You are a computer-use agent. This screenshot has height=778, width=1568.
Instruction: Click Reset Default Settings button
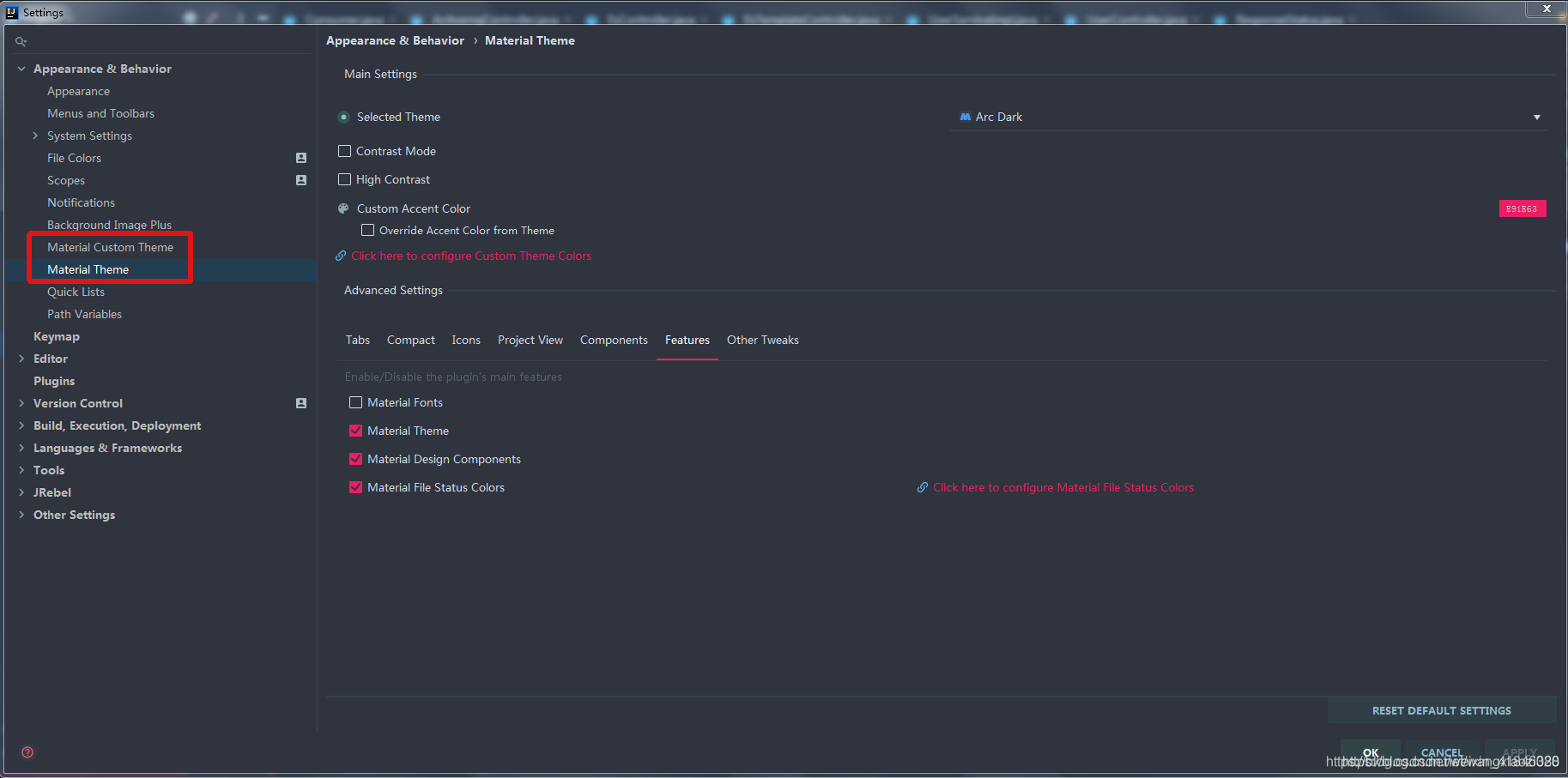pos(1442,710)
